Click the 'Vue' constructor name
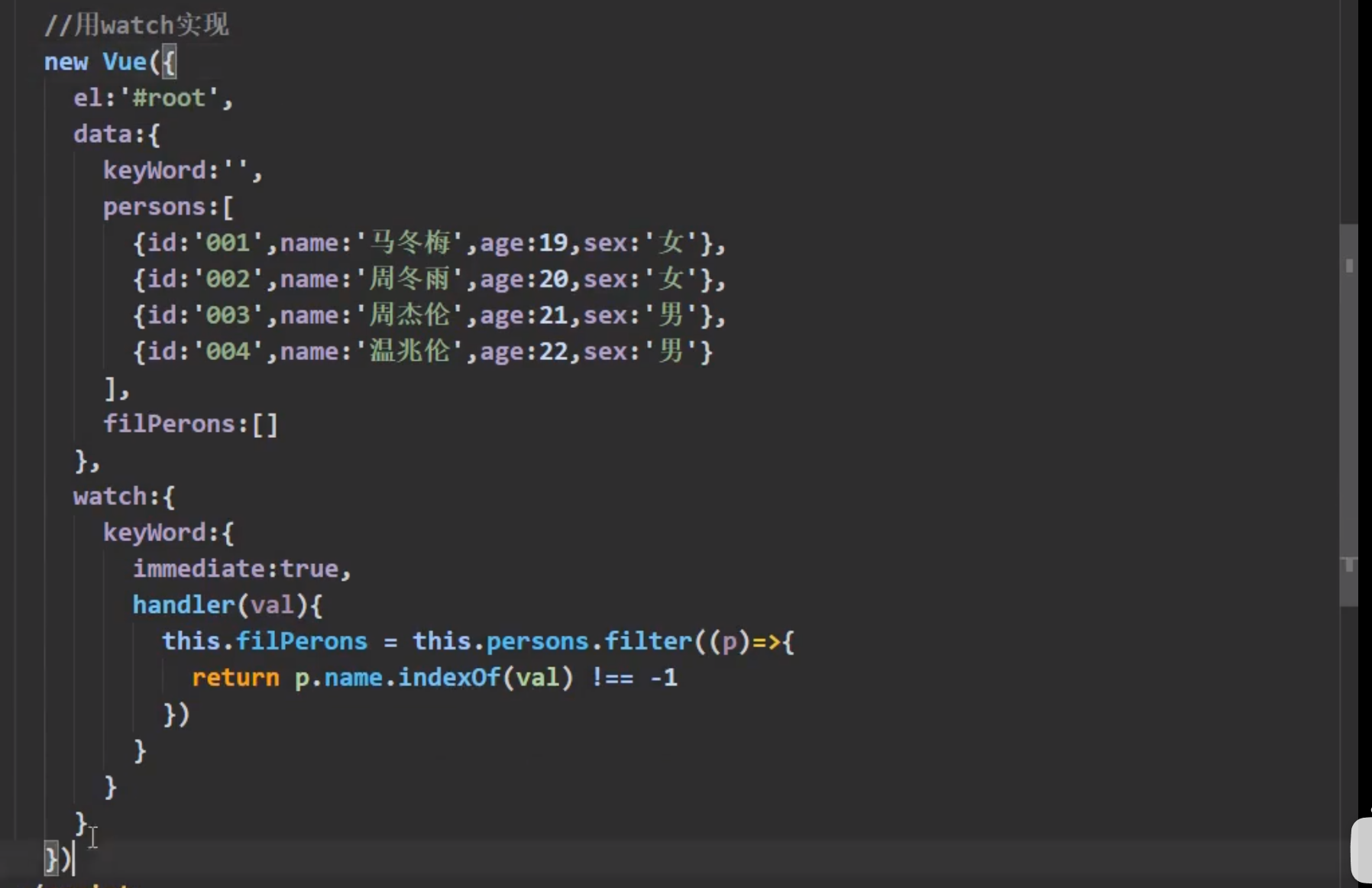This screenshot has width=1372, height=888. pyautogui.click(x=125, y=61)
